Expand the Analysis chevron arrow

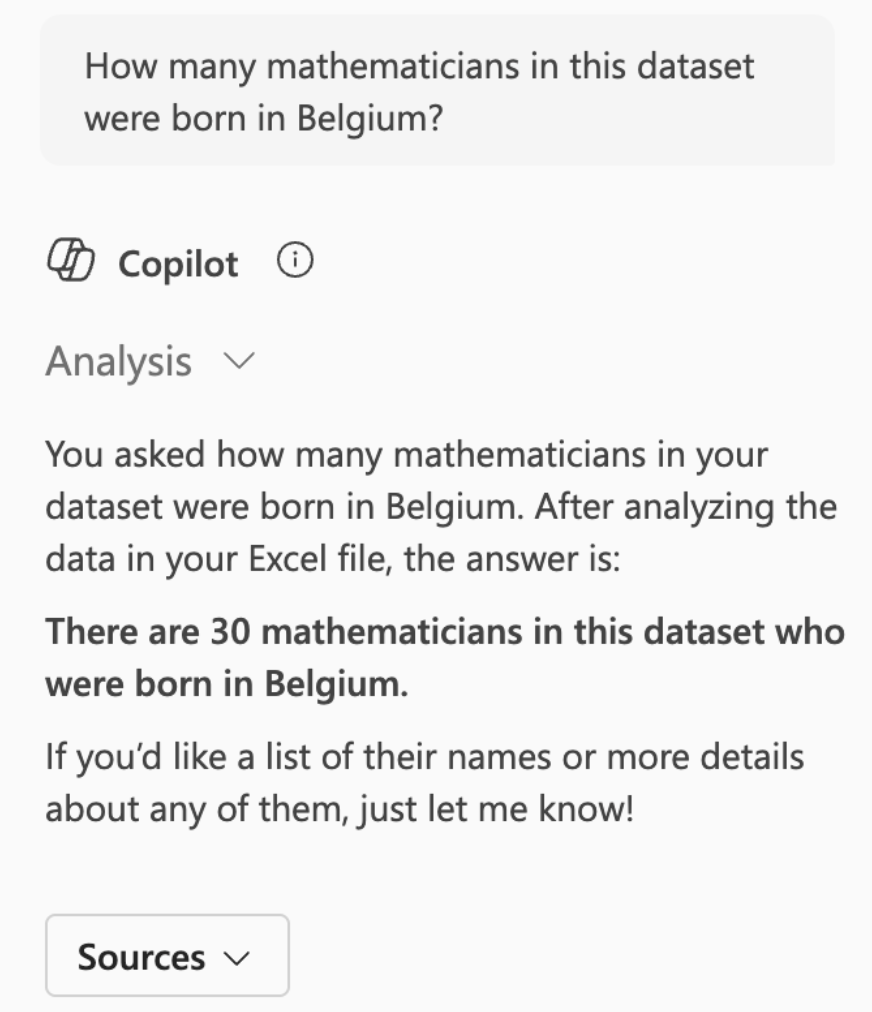(240, 361)
